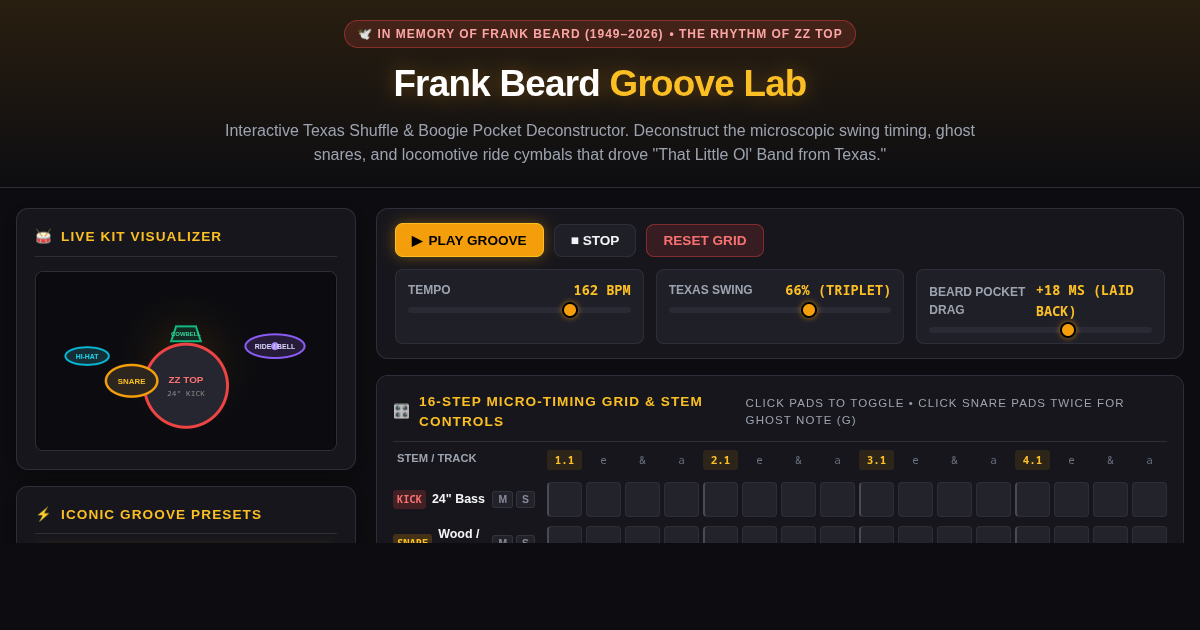Click the STEM / TRACK column header
Screen dimensions: 1200x630
[437, 458]
